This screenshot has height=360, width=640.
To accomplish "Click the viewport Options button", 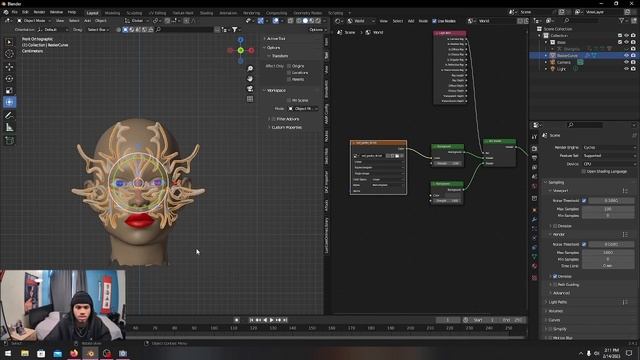I will pos(318,30).
